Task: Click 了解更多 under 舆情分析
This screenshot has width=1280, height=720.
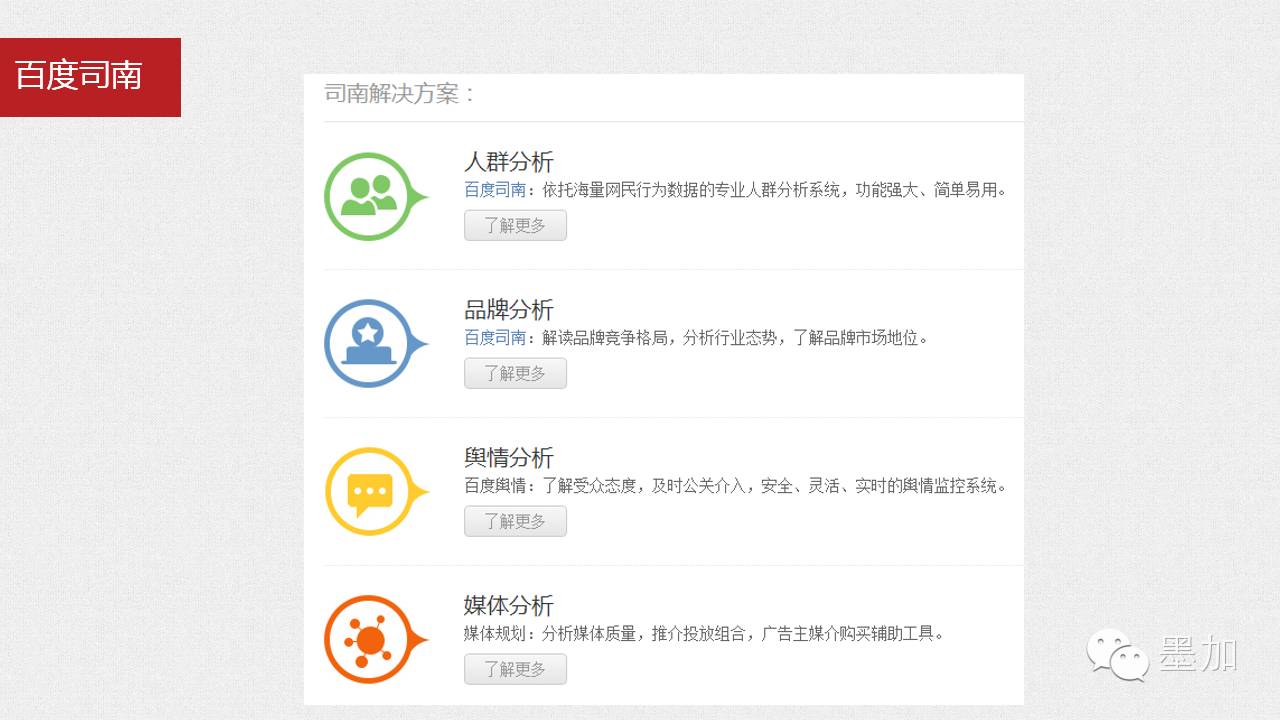Action: click(x=515, y=521)
